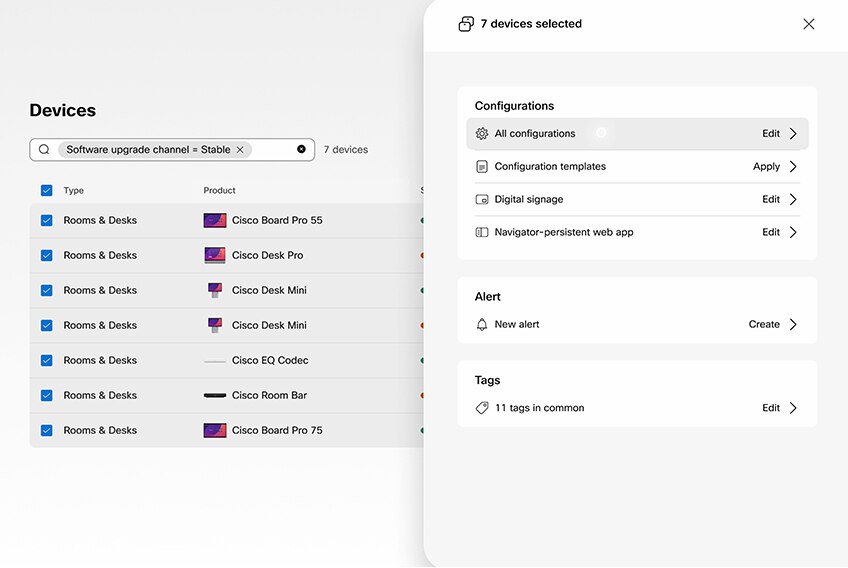Image resolution: width=848 pixels, height=568 pixels.
Task: Click the Cisco Room Bar product name
Action: [x=269, y=395]
